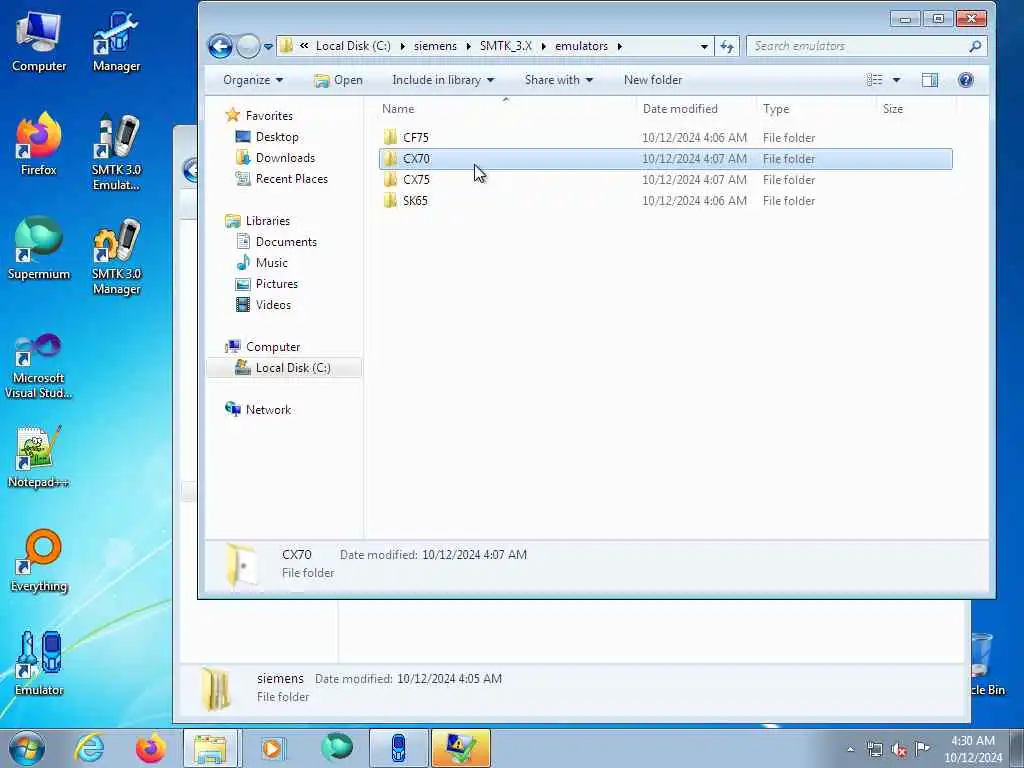Select Computer in the navigation pane
The height and width of the screenshot is (768, 1024).
point(272,347)
